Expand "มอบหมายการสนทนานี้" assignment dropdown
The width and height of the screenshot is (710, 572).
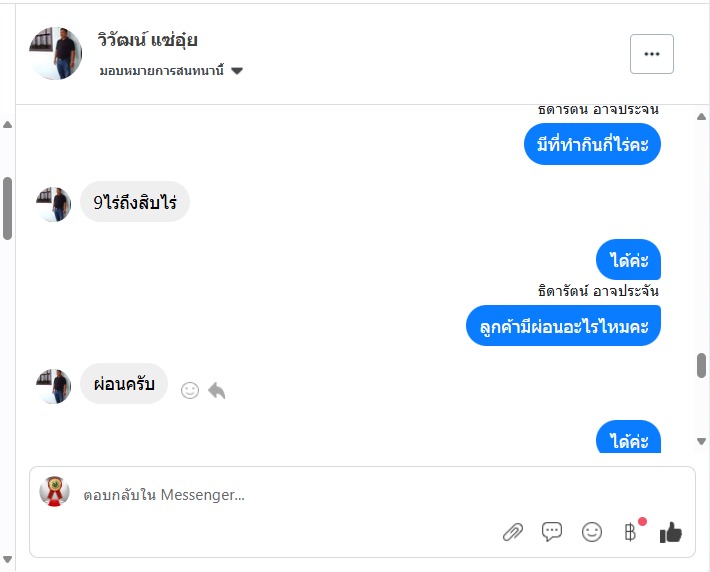coord(237,71)
